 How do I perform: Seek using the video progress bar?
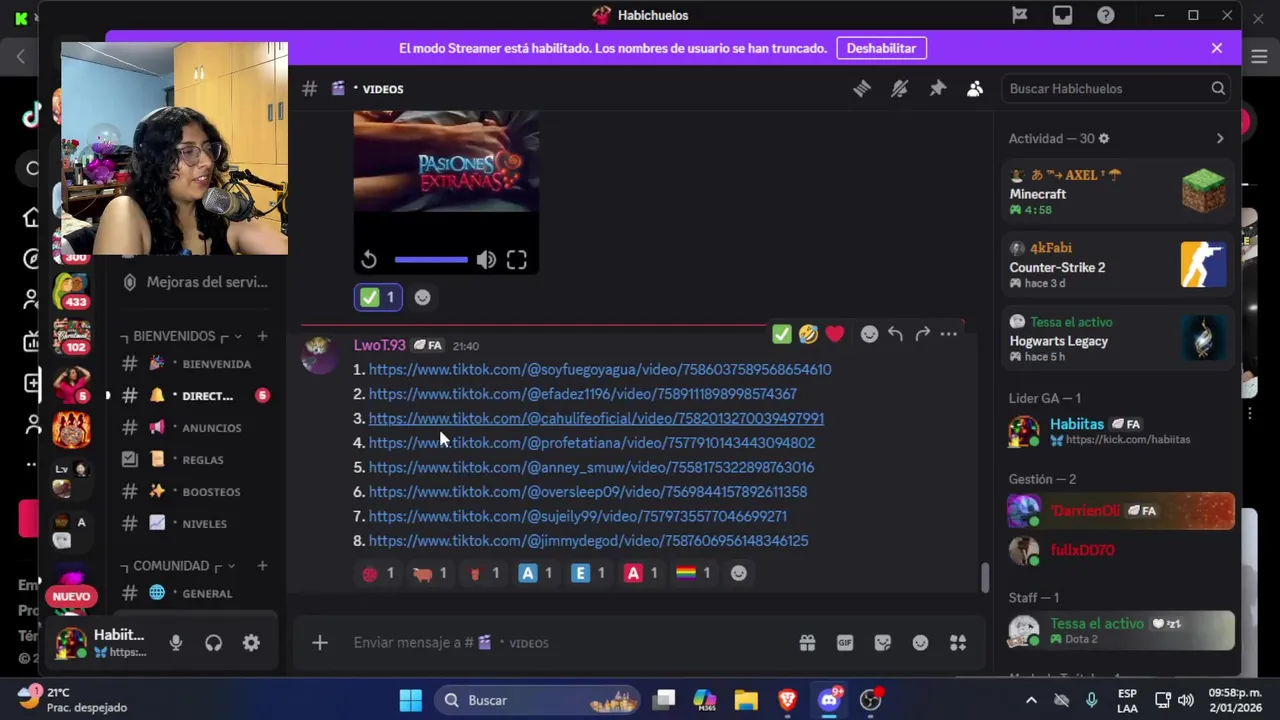(431, 260)
